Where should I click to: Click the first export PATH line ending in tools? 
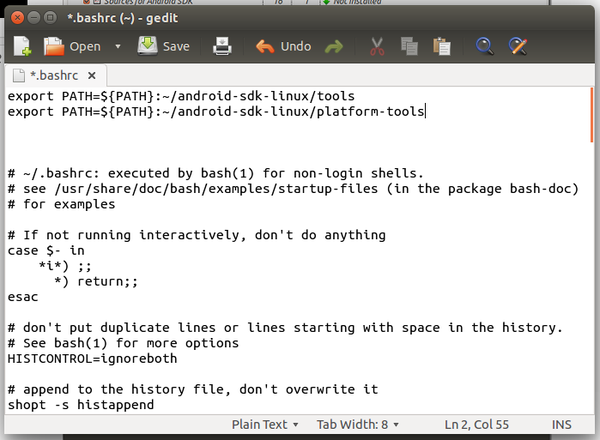click(x=181, y=96)
